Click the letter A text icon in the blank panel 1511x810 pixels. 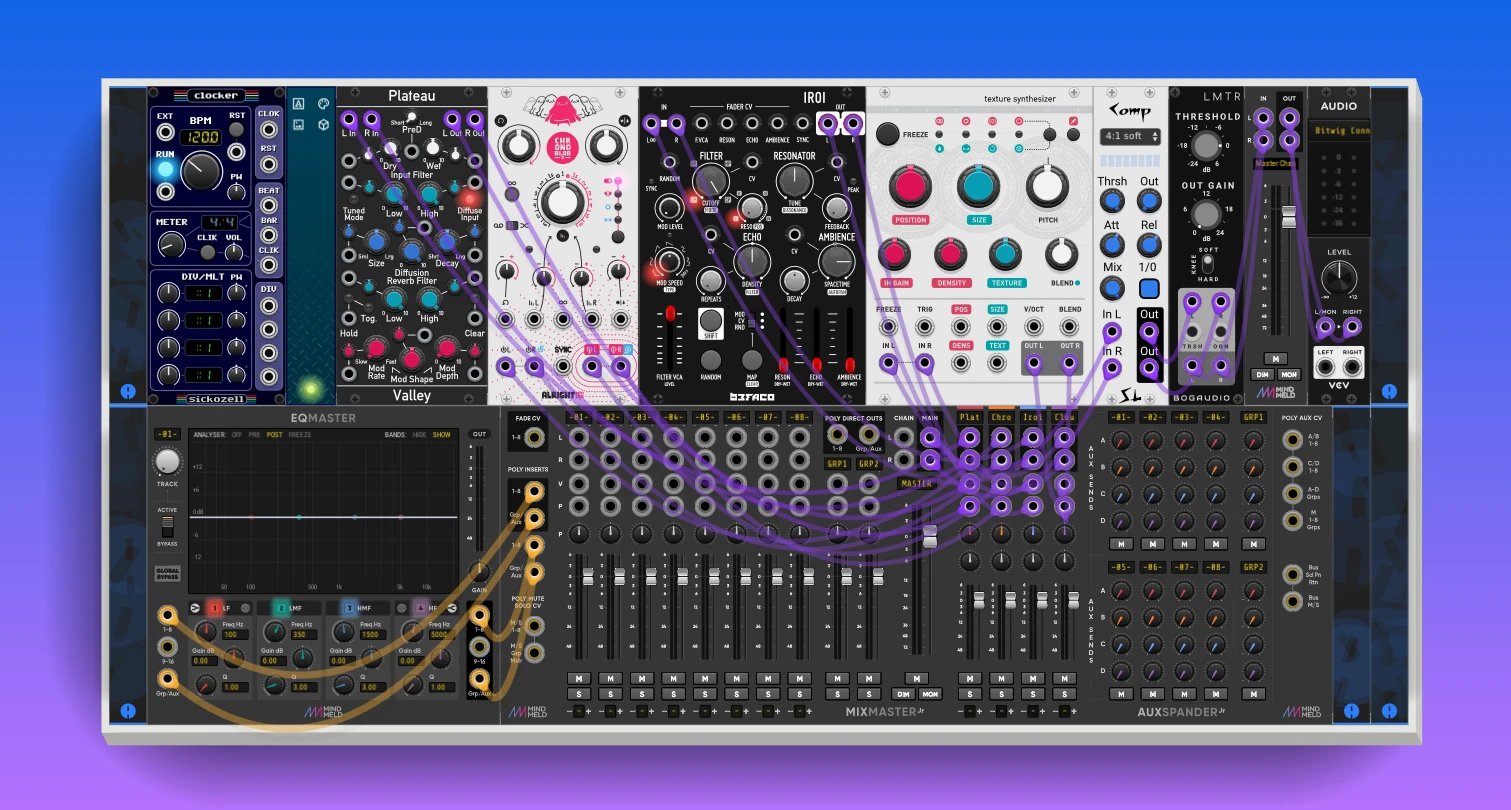(298, 103)
